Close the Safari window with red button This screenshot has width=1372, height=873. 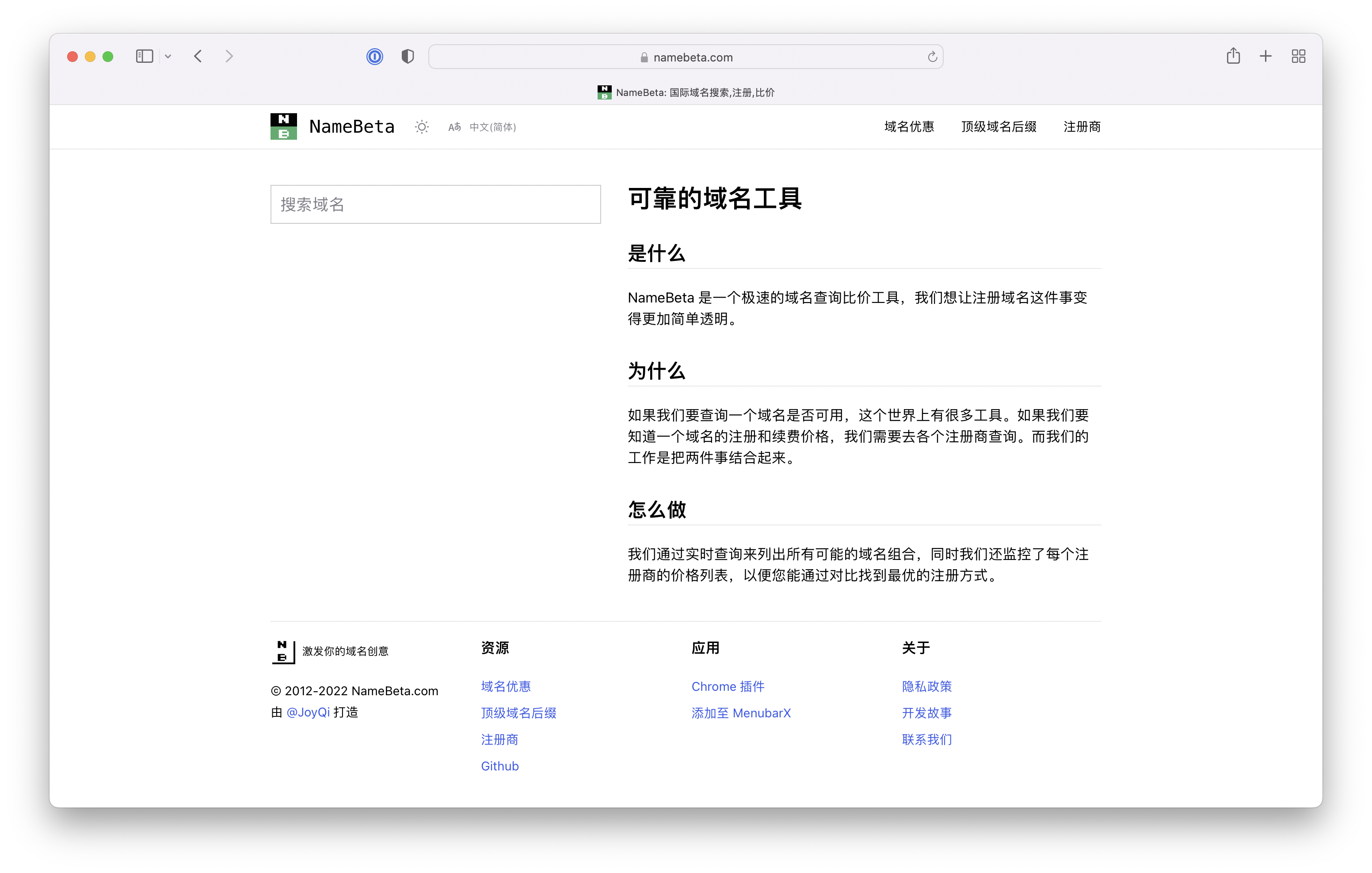(72, 57)
